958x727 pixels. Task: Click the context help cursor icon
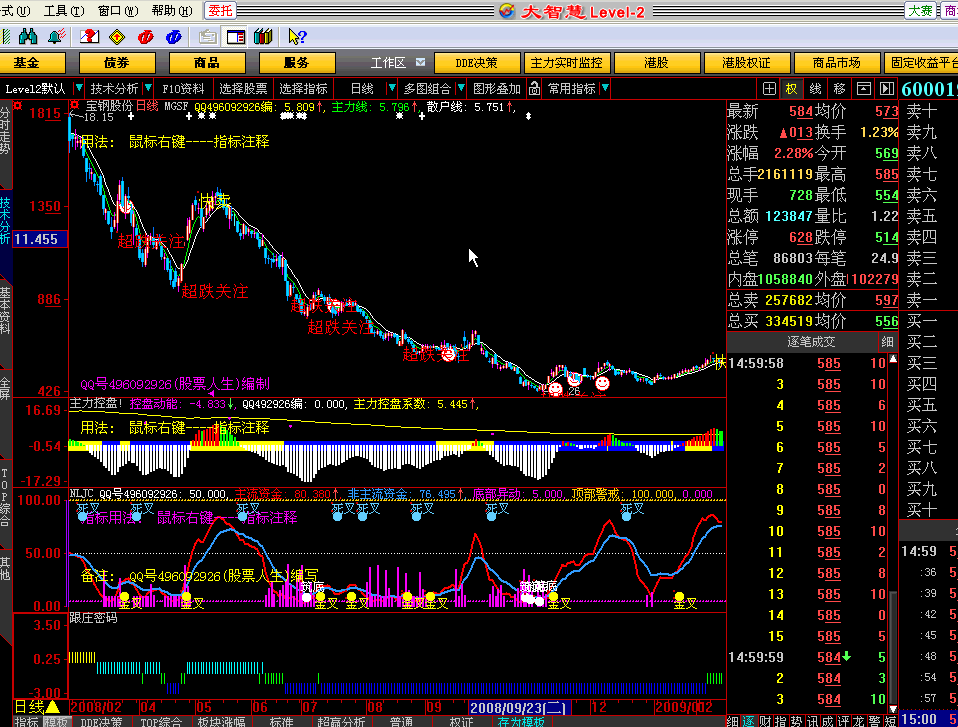click(297, 37)
